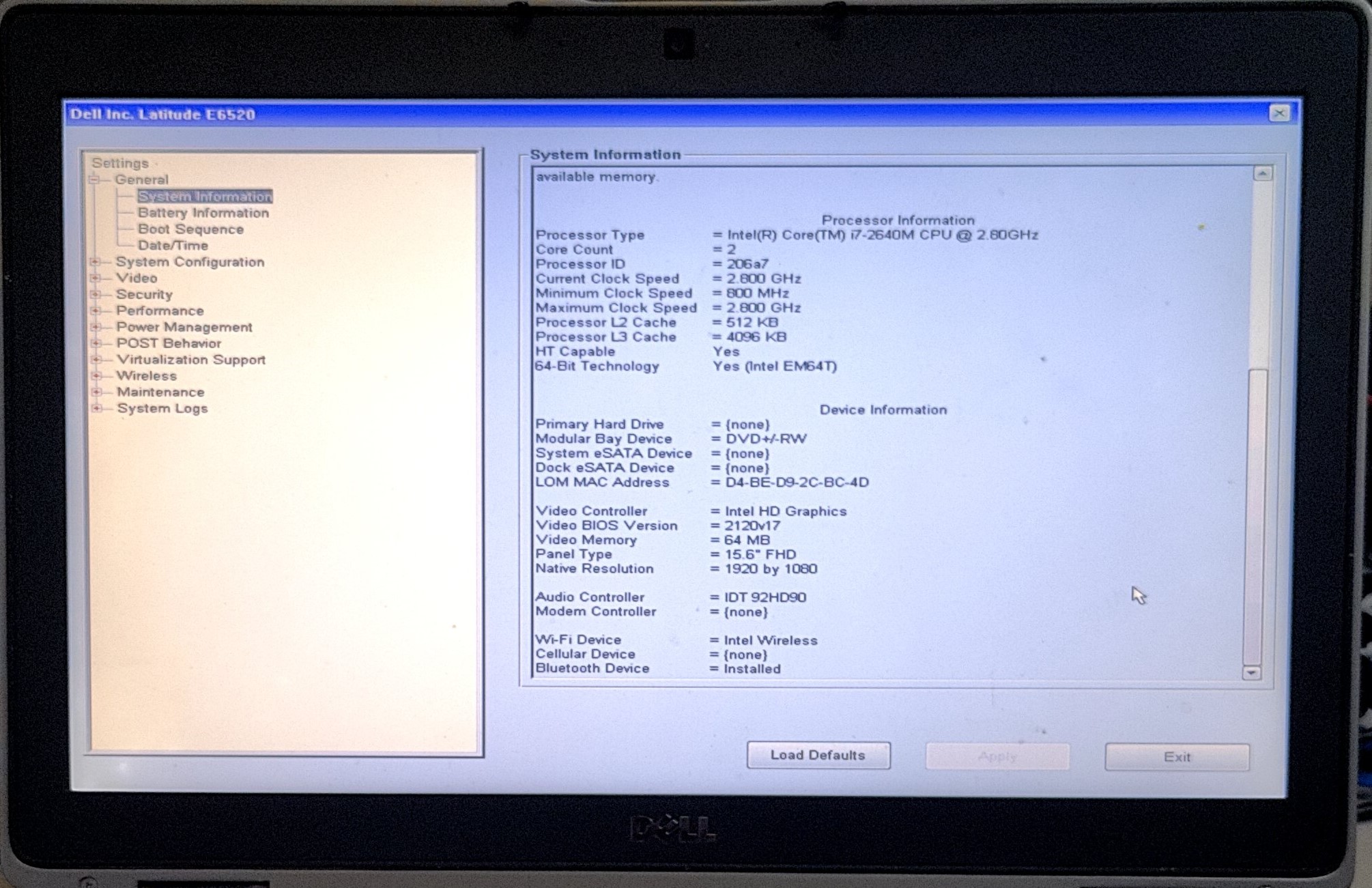Expand the System Configuration node
The height and width of the screenshot is (888, 1372).
pyautogui.click(x=96, y=262)
